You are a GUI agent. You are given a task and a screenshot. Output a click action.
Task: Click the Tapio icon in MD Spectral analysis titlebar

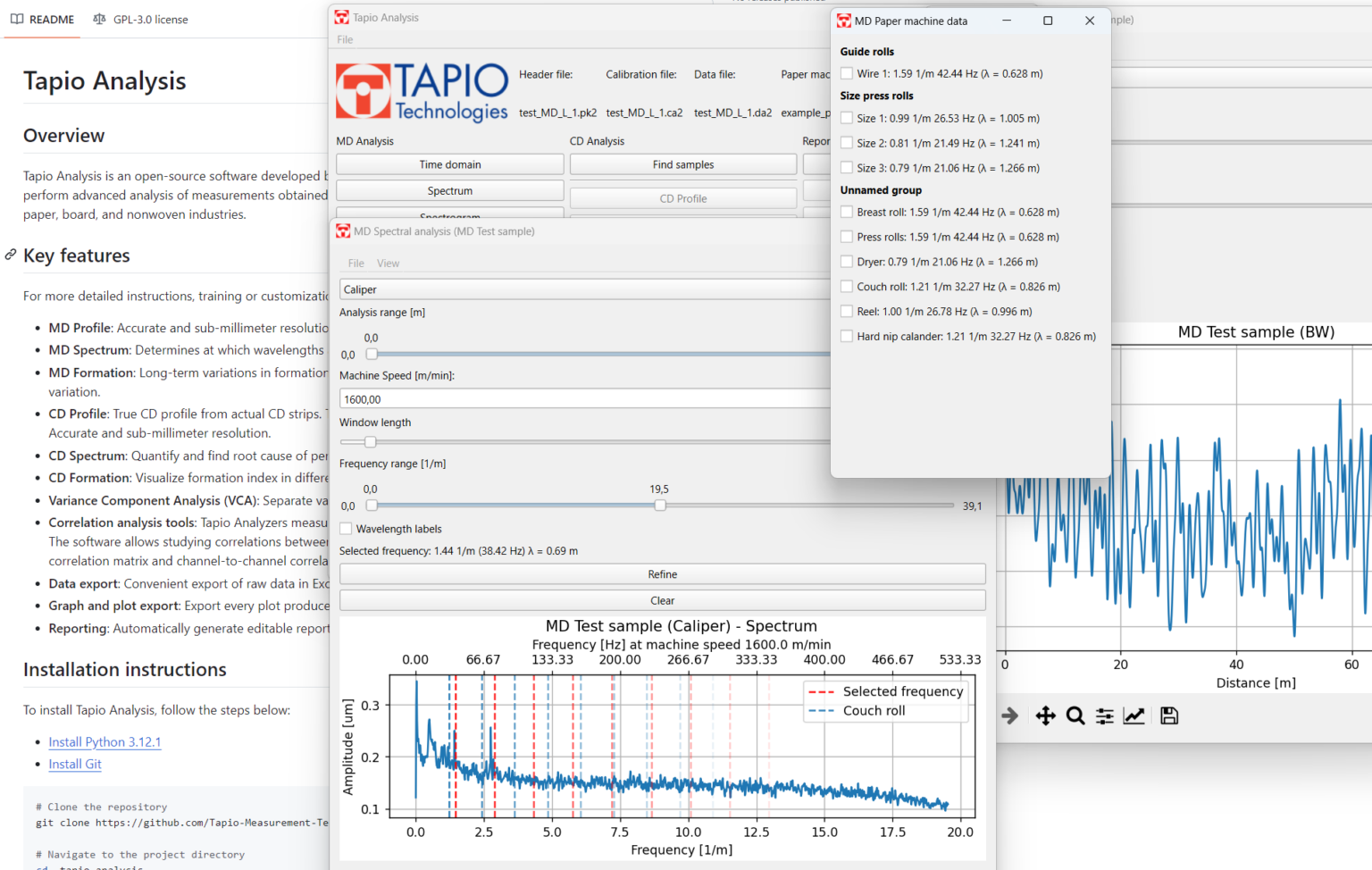coord(342,230)
